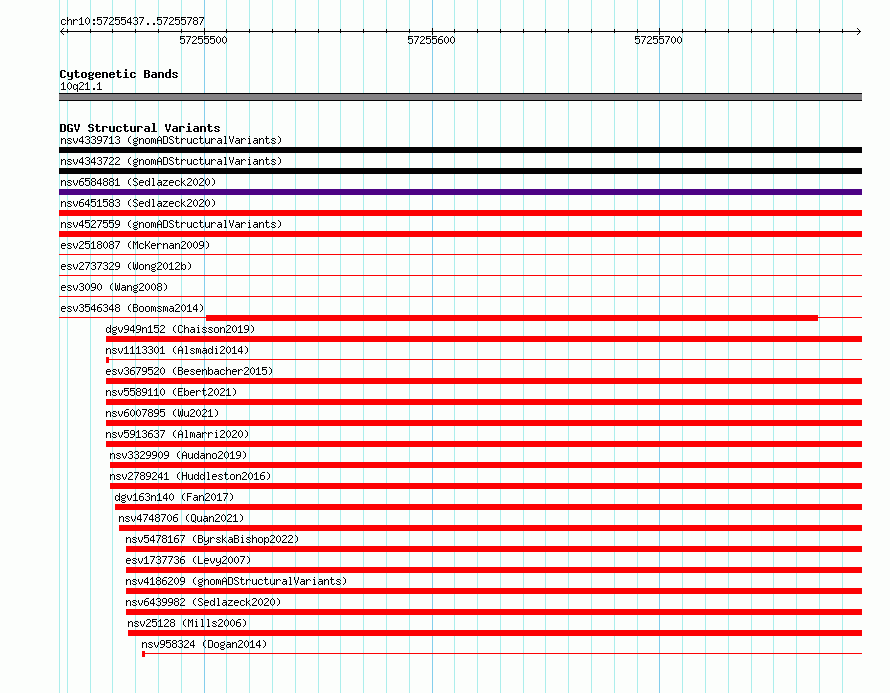Click the right arrow of the ruler
Viewport: 890px width, 693px height.
pyautogui.click(x=859, y=31)
